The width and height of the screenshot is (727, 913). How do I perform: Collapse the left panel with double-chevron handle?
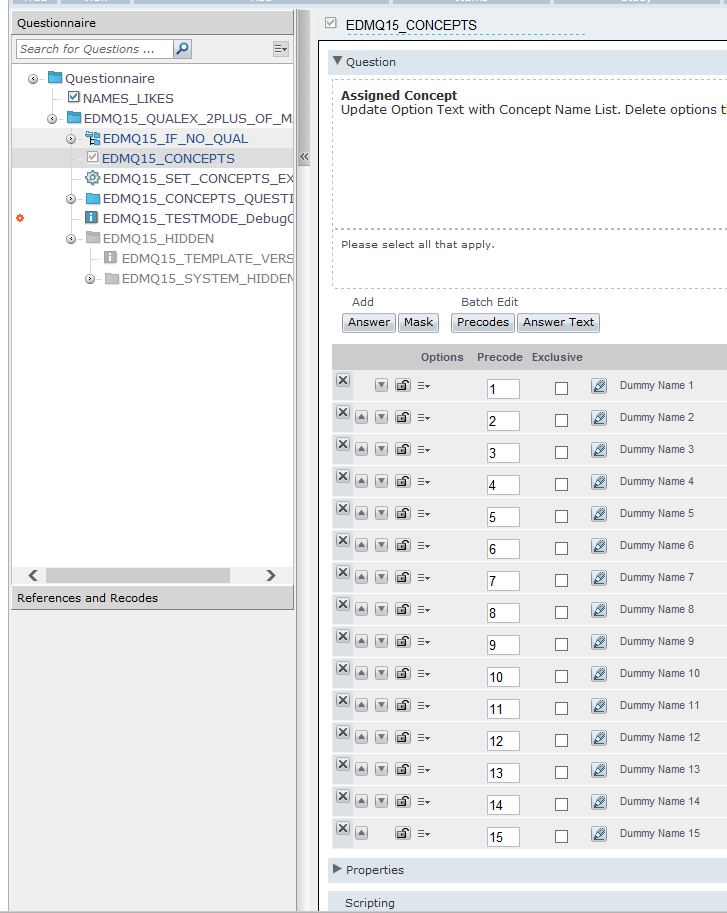click(x=304, y=157)
